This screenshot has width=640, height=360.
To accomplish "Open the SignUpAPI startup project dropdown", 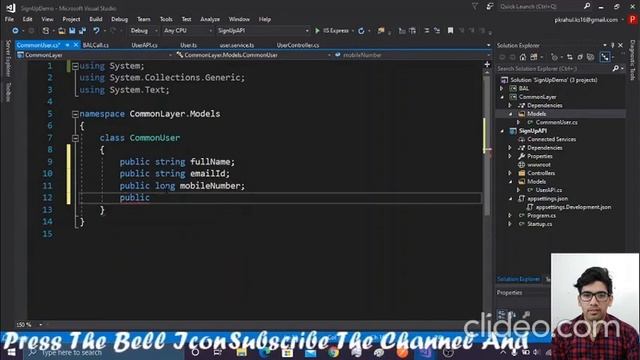I will pyautogui.click(x=263, y=31).
